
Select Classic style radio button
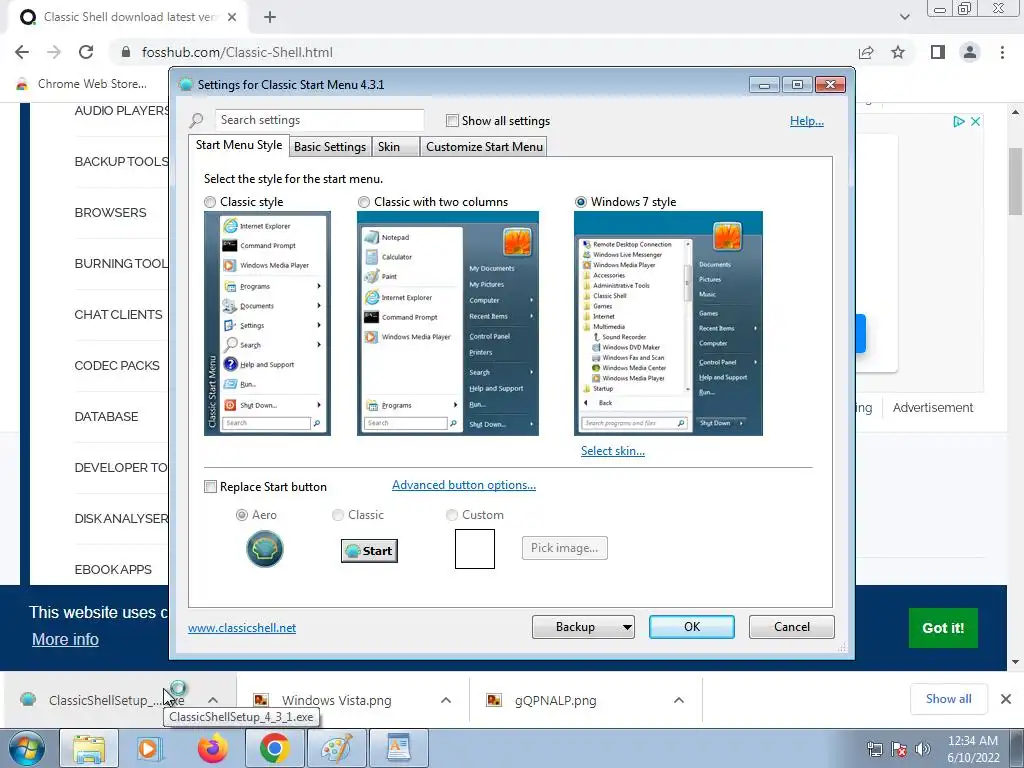[210, 202]
